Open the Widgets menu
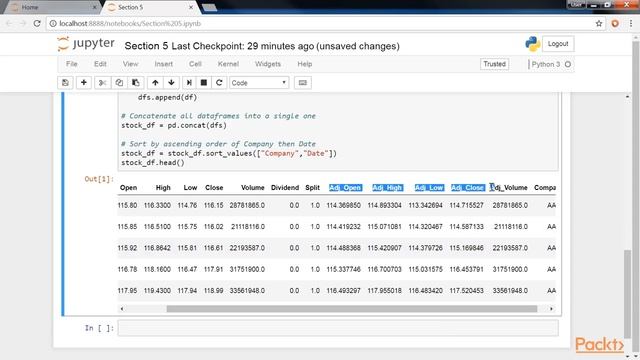This screenshot has height=360, width=640. [268, 64]
